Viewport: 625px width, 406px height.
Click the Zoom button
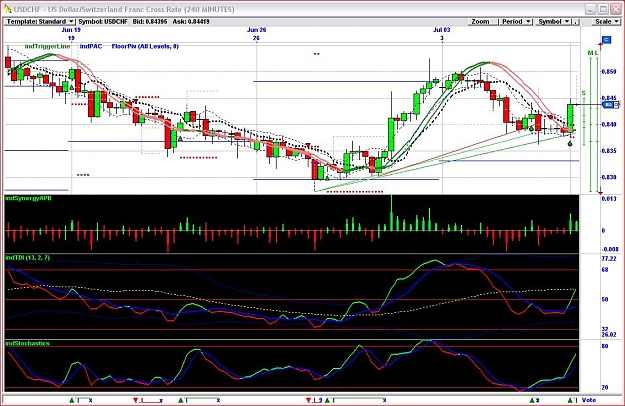click(x=483, y=22)
